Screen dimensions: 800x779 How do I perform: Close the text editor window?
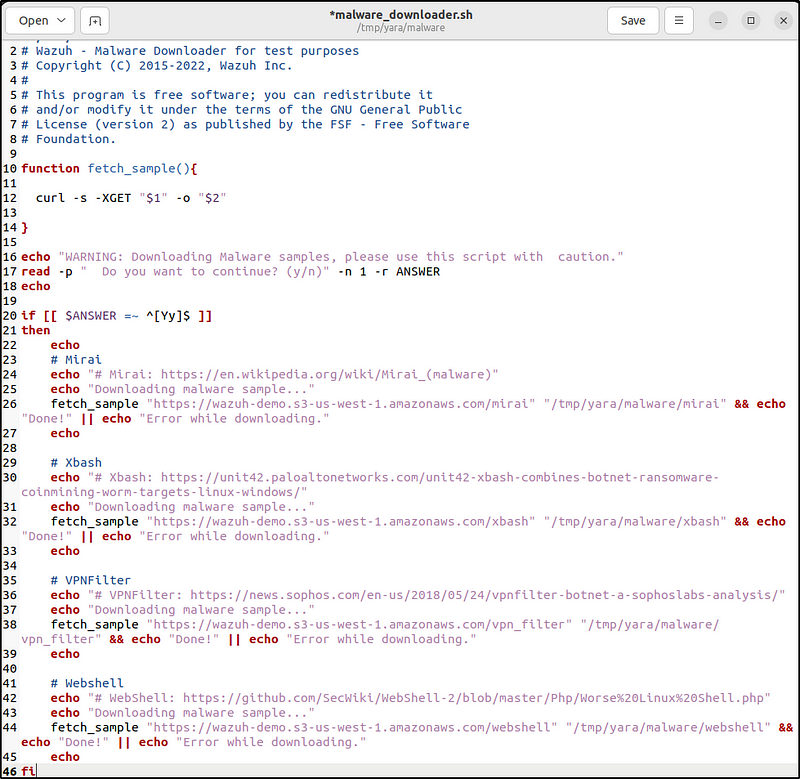[x=780, y=20]
